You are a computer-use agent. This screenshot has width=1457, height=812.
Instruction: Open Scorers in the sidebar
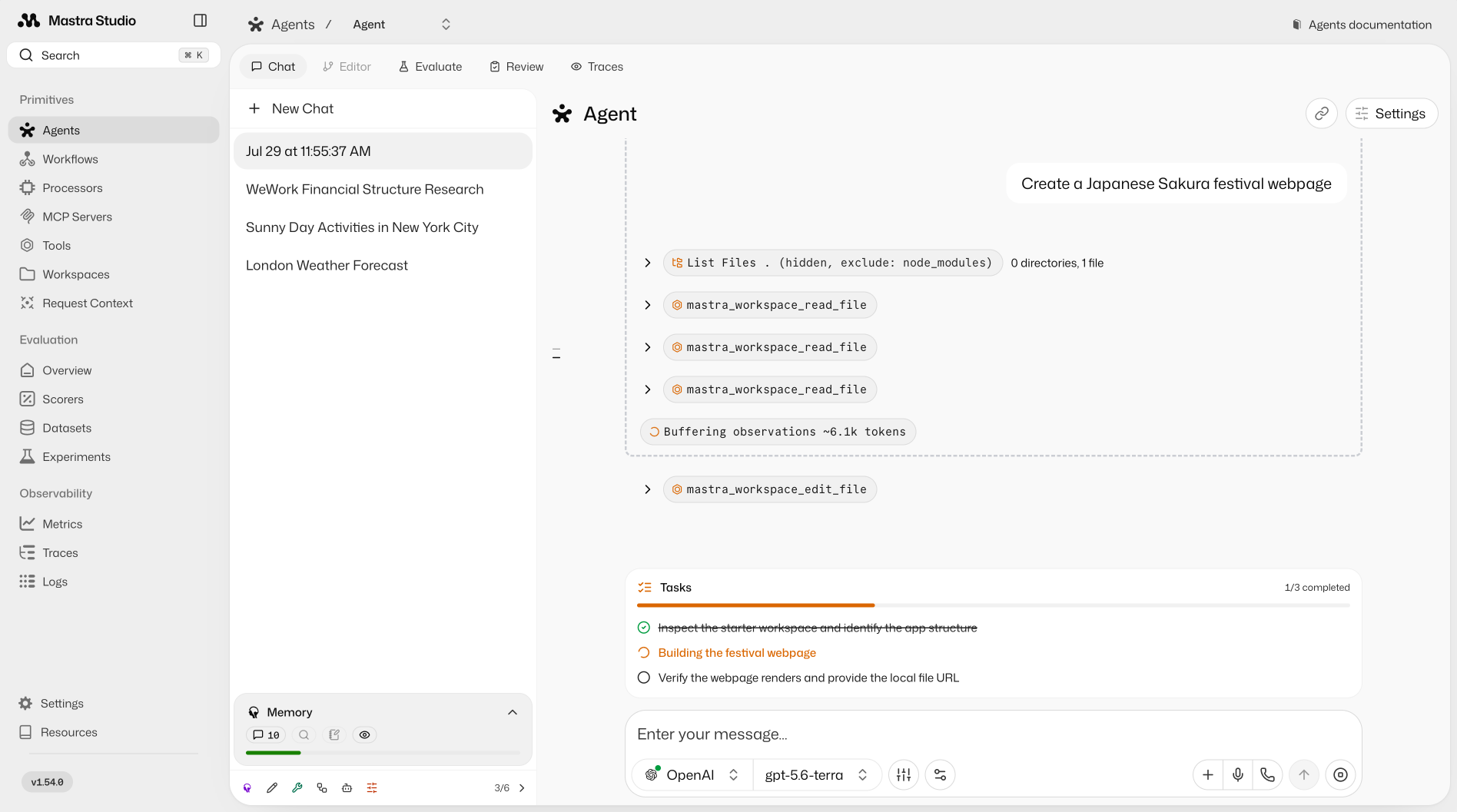(114, 399)
